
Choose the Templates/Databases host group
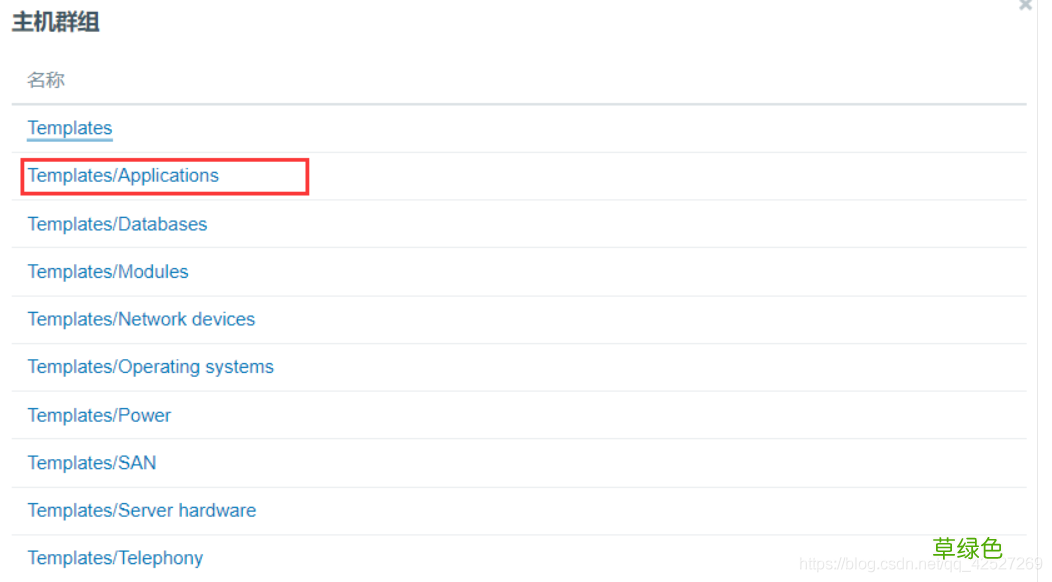point(117,224)
